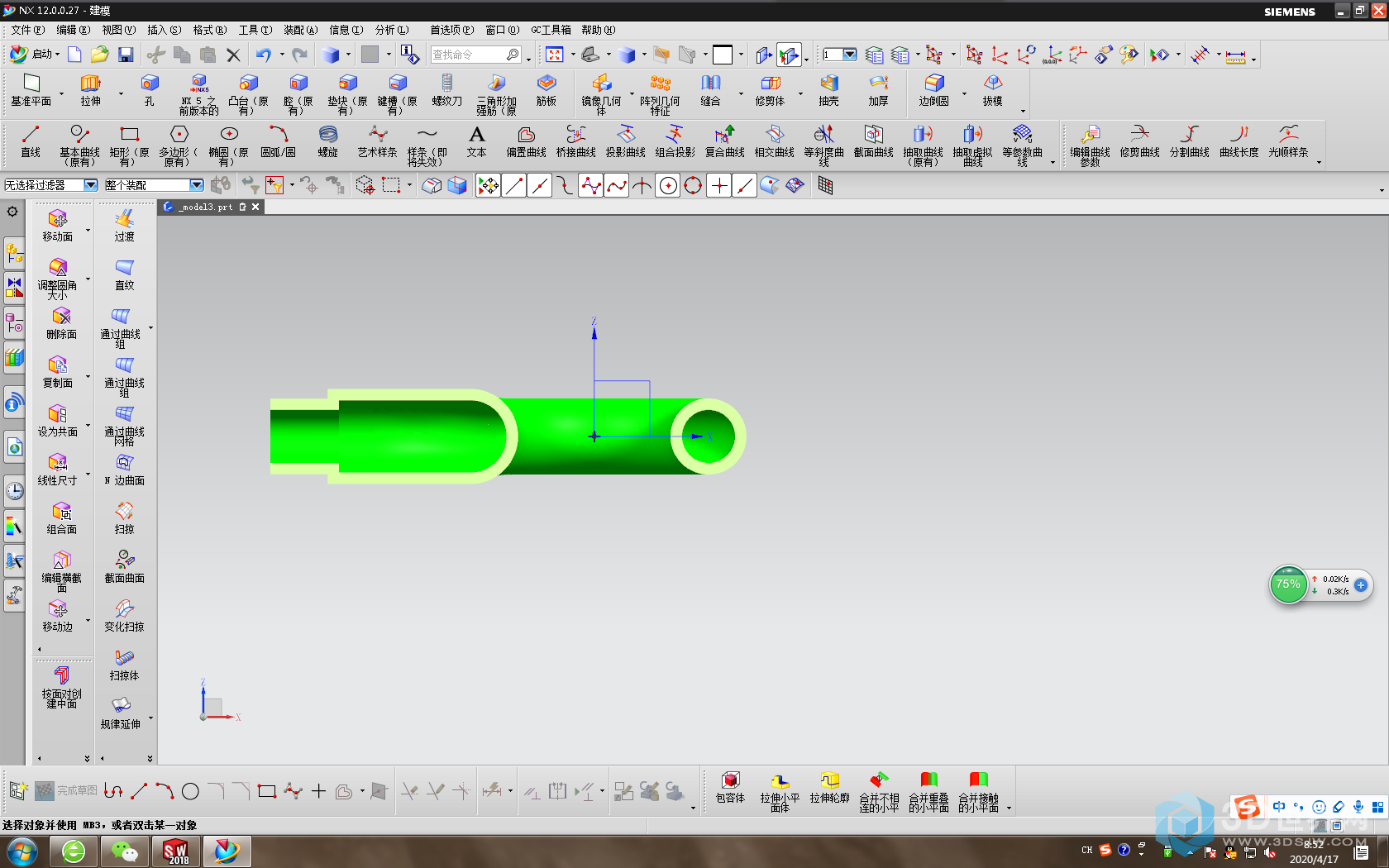Open the 编辑 (Edit) menu
The image size is (1389, 868).
[x=73, y=30]
